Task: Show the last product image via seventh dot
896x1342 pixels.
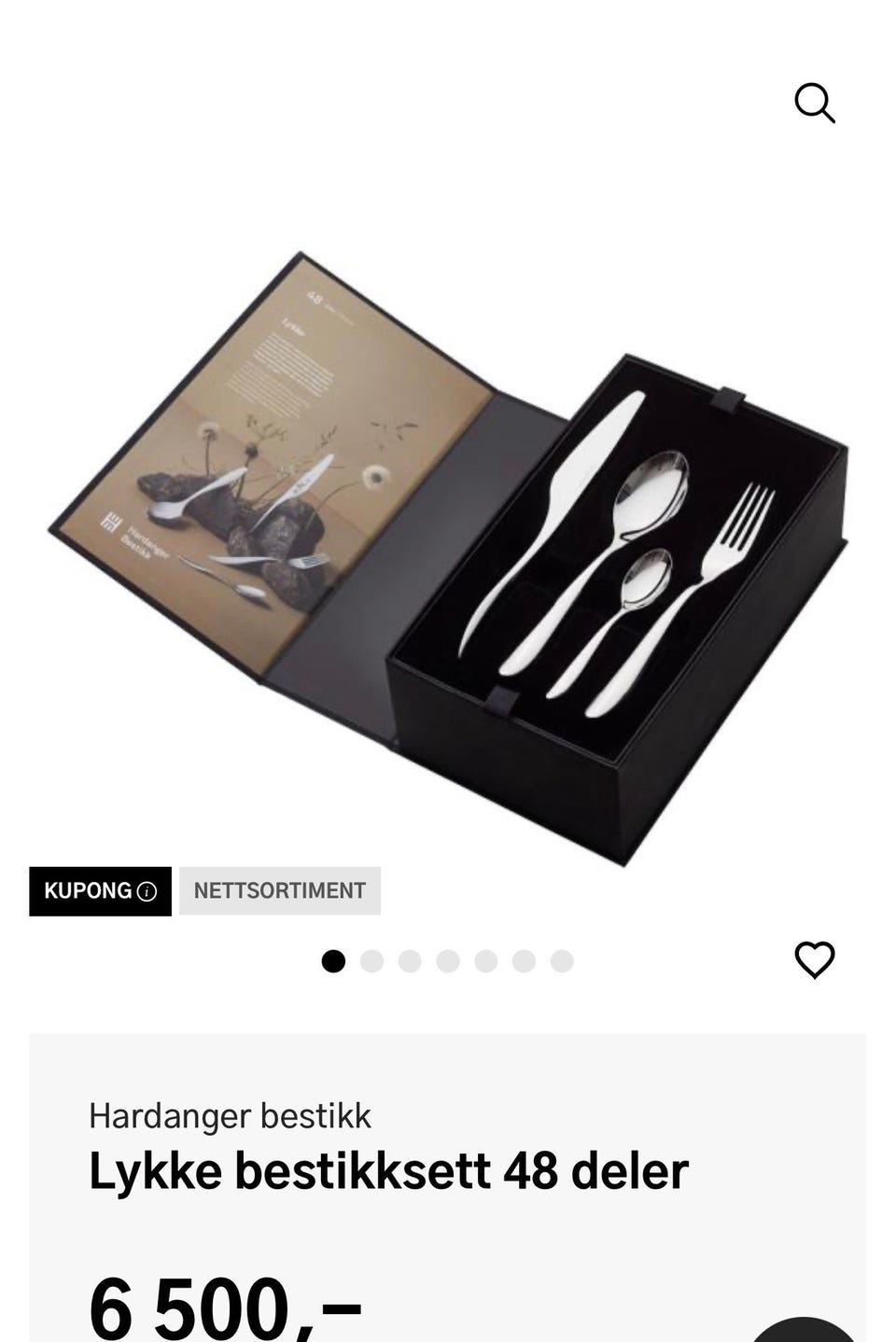Action: pos(562,961)
